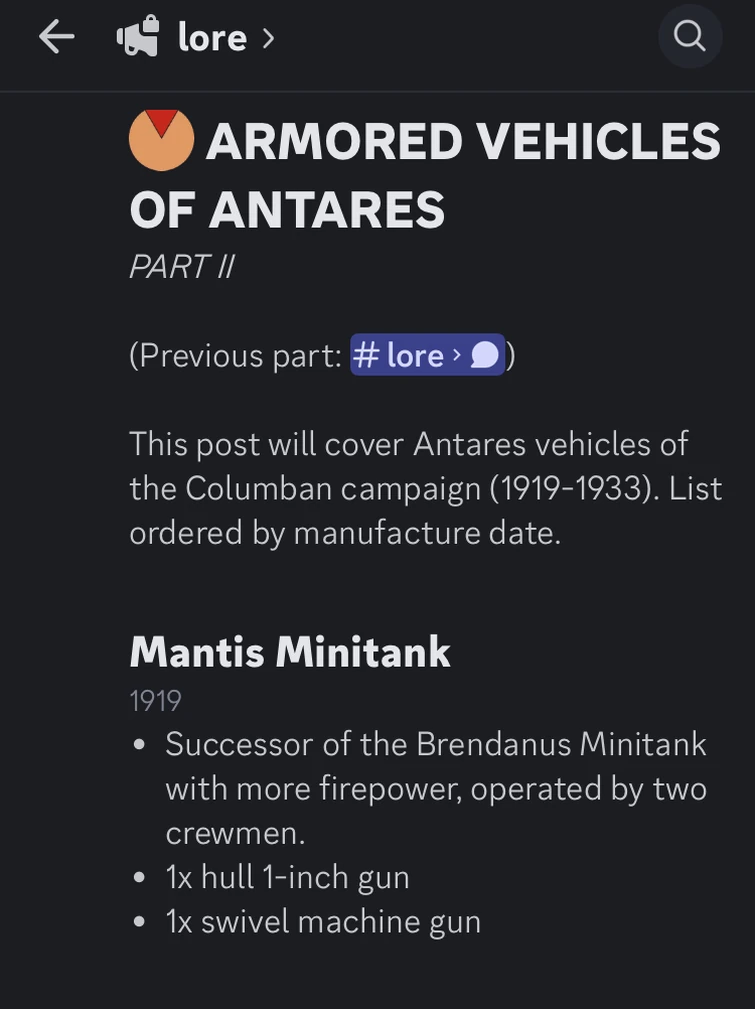Tap the 1919 date label under Mantis Minitank
The image size is (755, 1009).
(x=154, y=700)
